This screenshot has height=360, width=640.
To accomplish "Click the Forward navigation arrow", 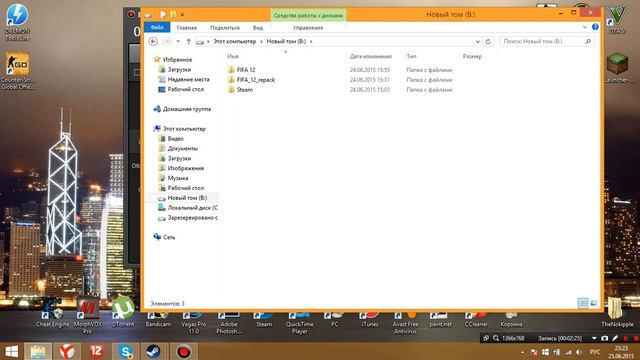I will pos(167,41).
